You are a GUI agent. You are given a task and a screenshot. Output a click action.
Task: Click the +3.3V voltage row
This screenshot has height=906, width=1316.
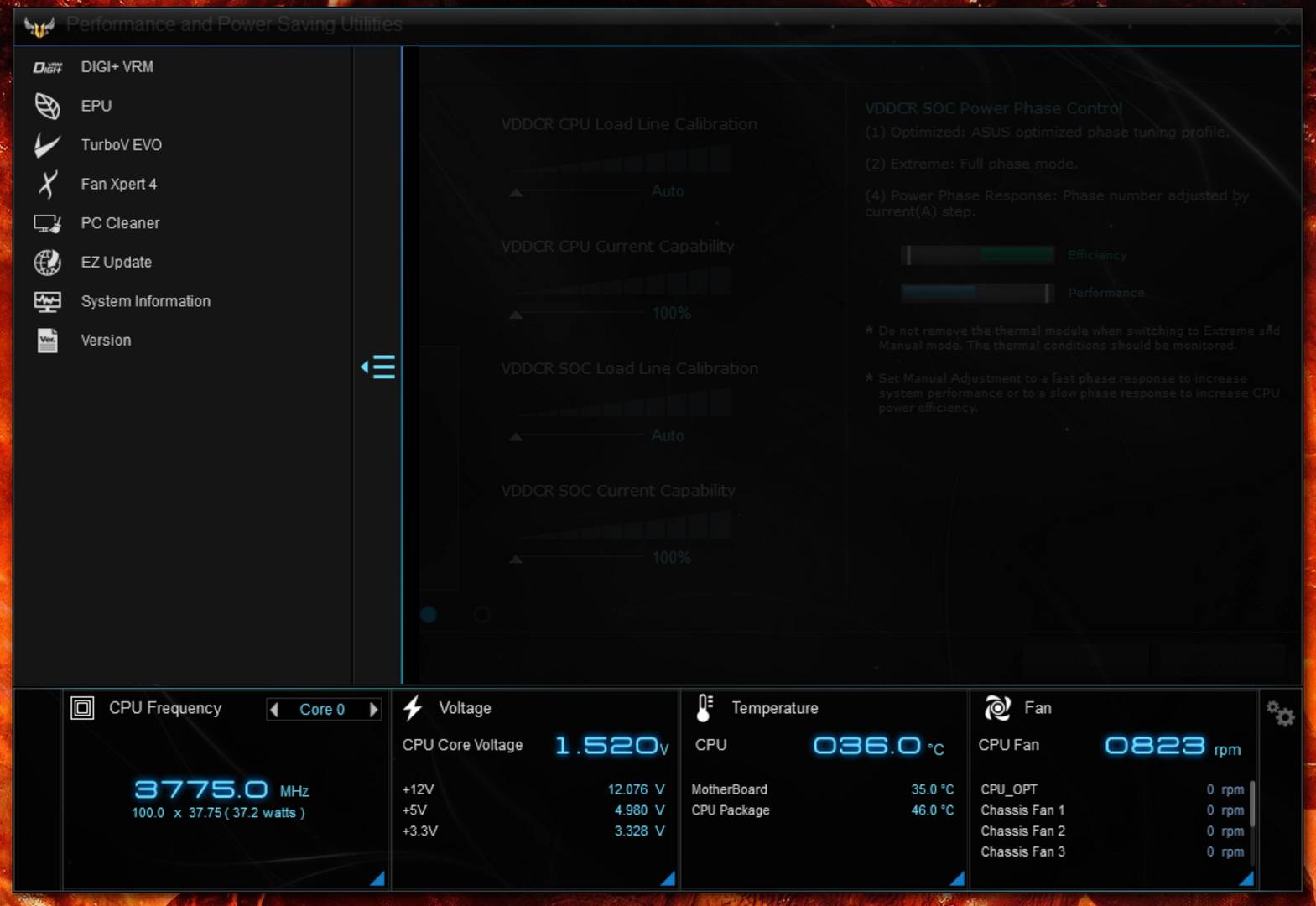533,831
